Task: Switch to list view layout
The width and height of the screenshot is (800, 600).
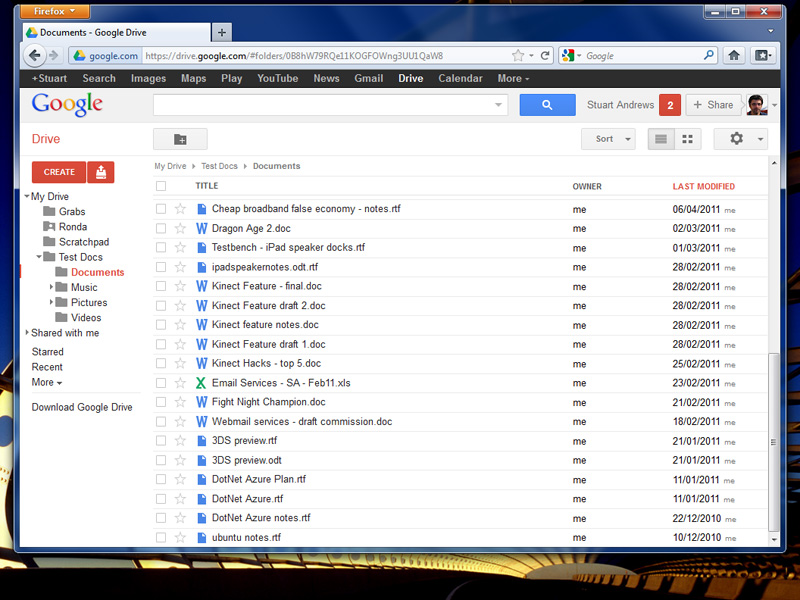Action: (661, 139)
